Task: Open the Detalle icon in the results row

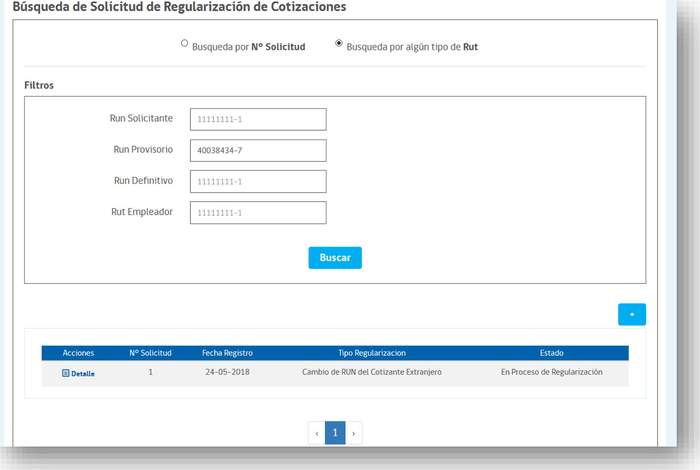Action: coord(66,373)
